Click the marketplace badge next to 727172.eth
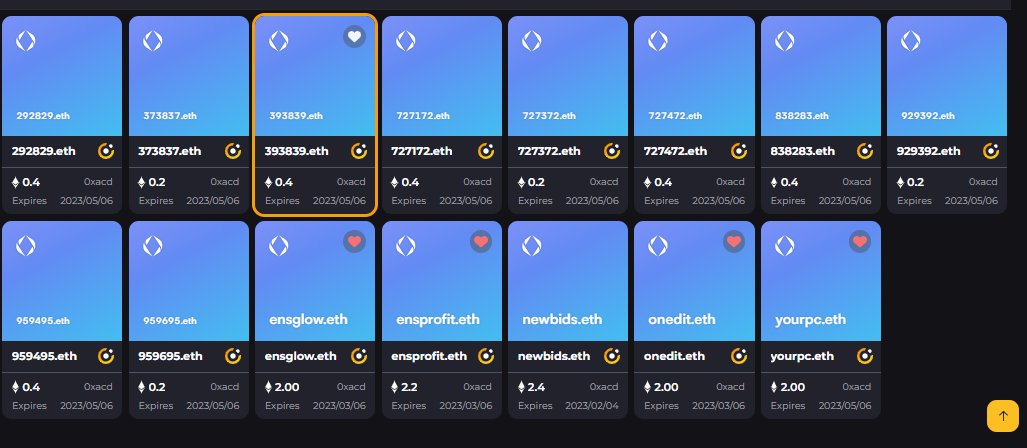1027x448 pixels. [485, 151]
